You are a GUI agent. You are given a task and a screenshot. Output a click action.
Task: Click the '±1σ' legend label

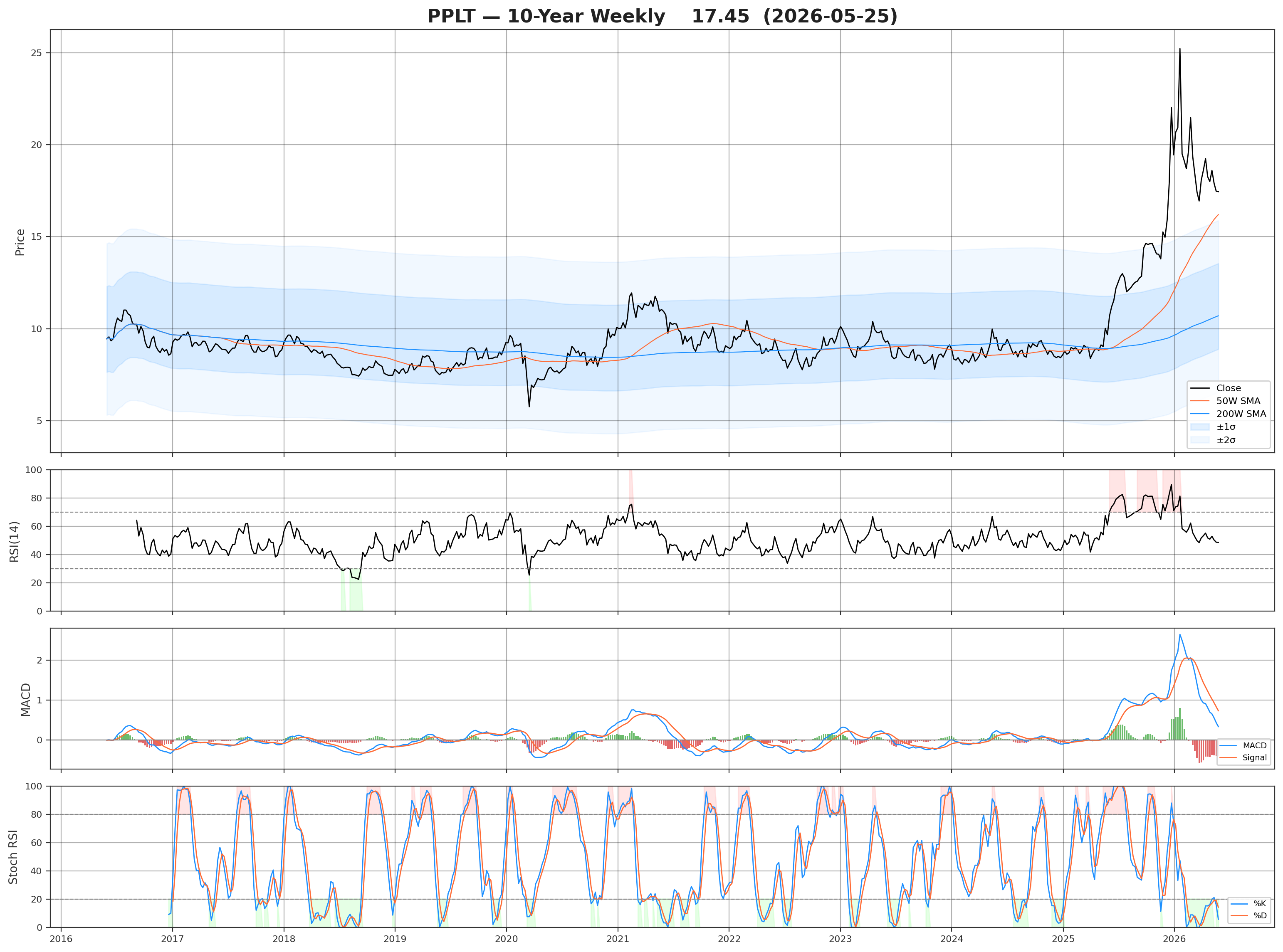click(x=1226, y=427)
